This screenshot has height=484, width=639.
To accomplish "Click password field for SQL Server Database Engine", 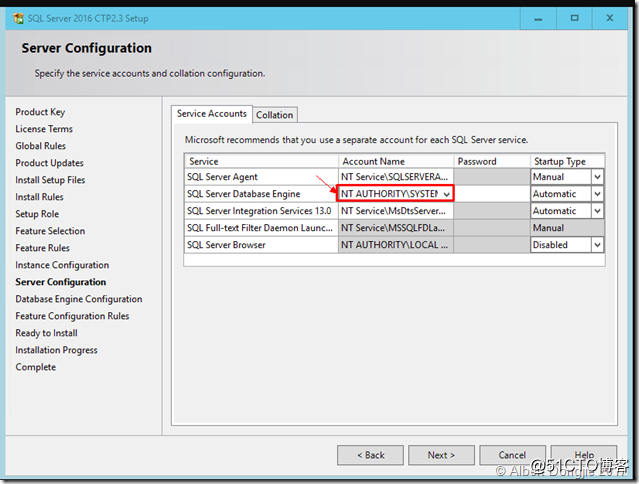I will [x=492, y=194].
